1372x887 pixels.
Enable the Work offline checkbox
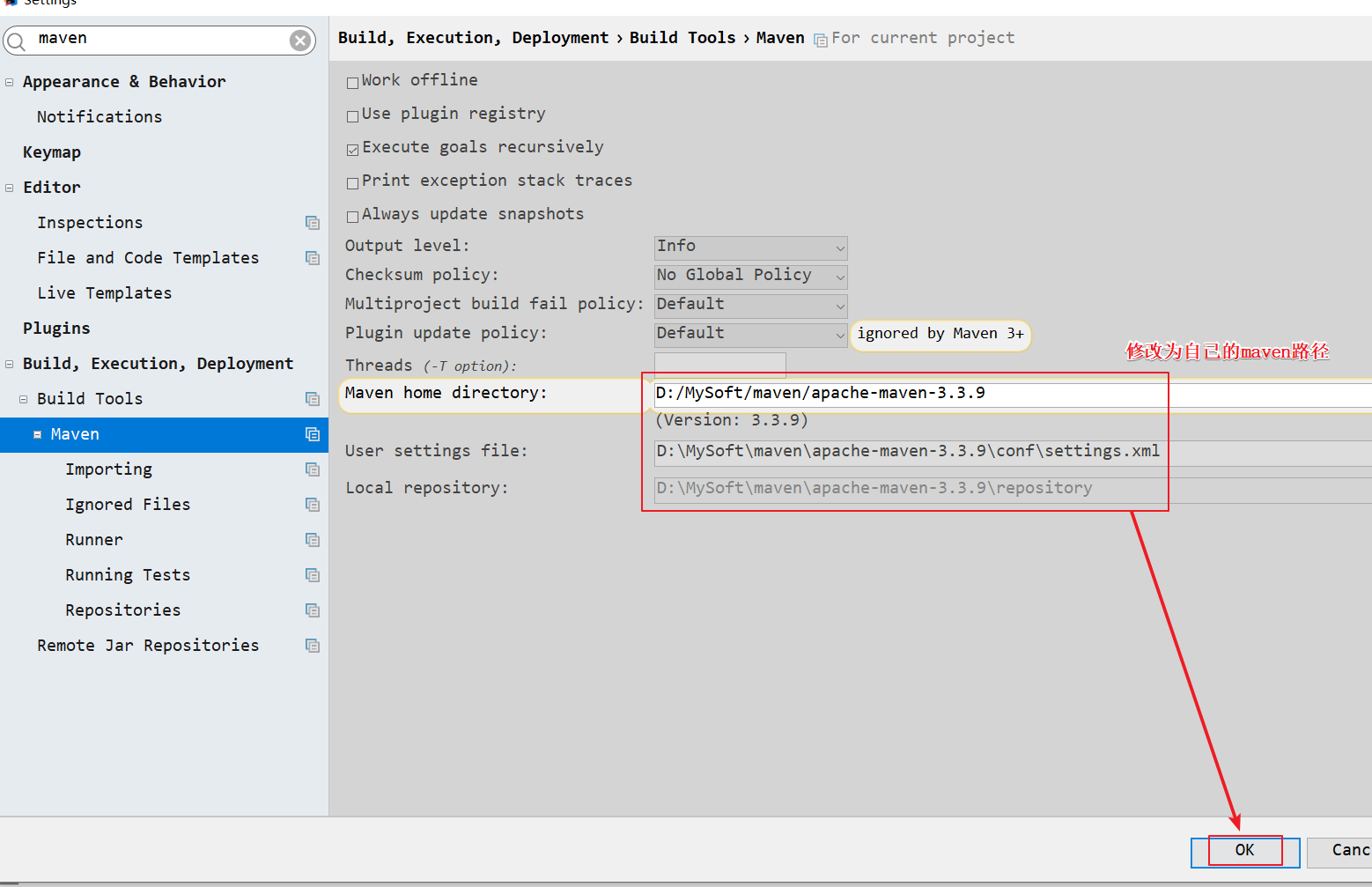(x=353, y=83)
